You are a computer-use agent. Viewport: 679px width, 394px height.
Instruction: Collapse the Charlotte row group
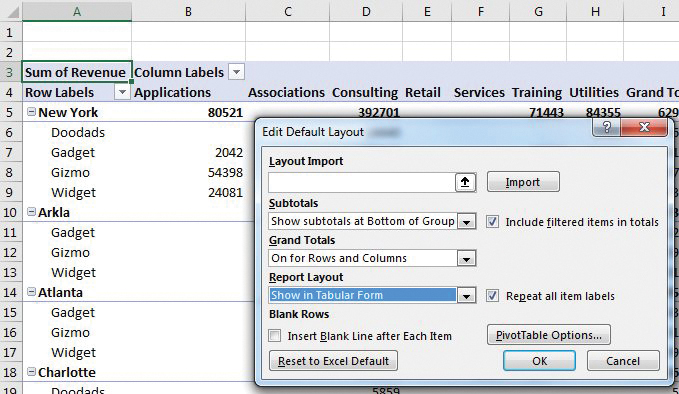coord(31,371)
